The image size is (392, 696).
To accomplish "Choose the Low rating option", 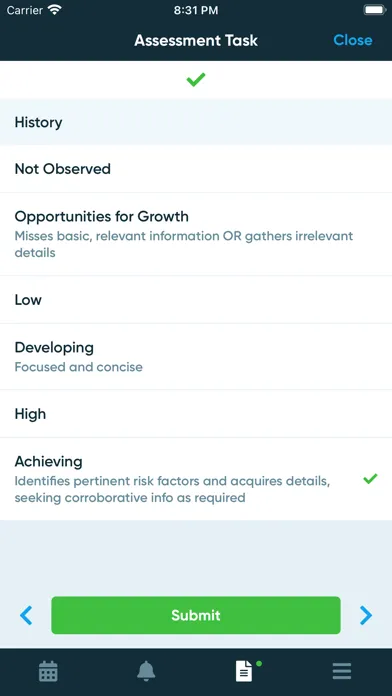I will click(196, 300).
